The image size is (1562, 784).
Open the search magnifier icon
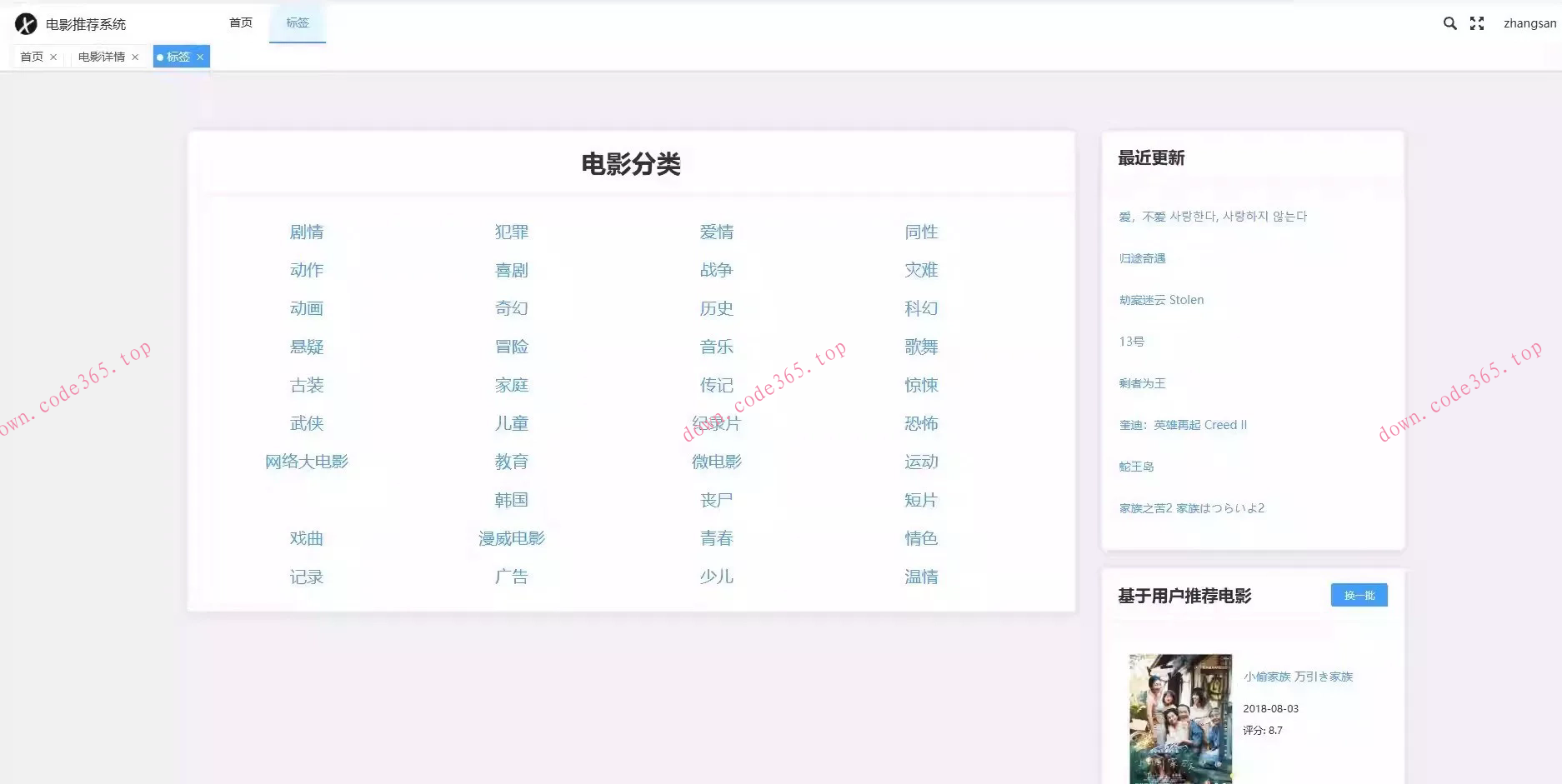point(1450,23)
